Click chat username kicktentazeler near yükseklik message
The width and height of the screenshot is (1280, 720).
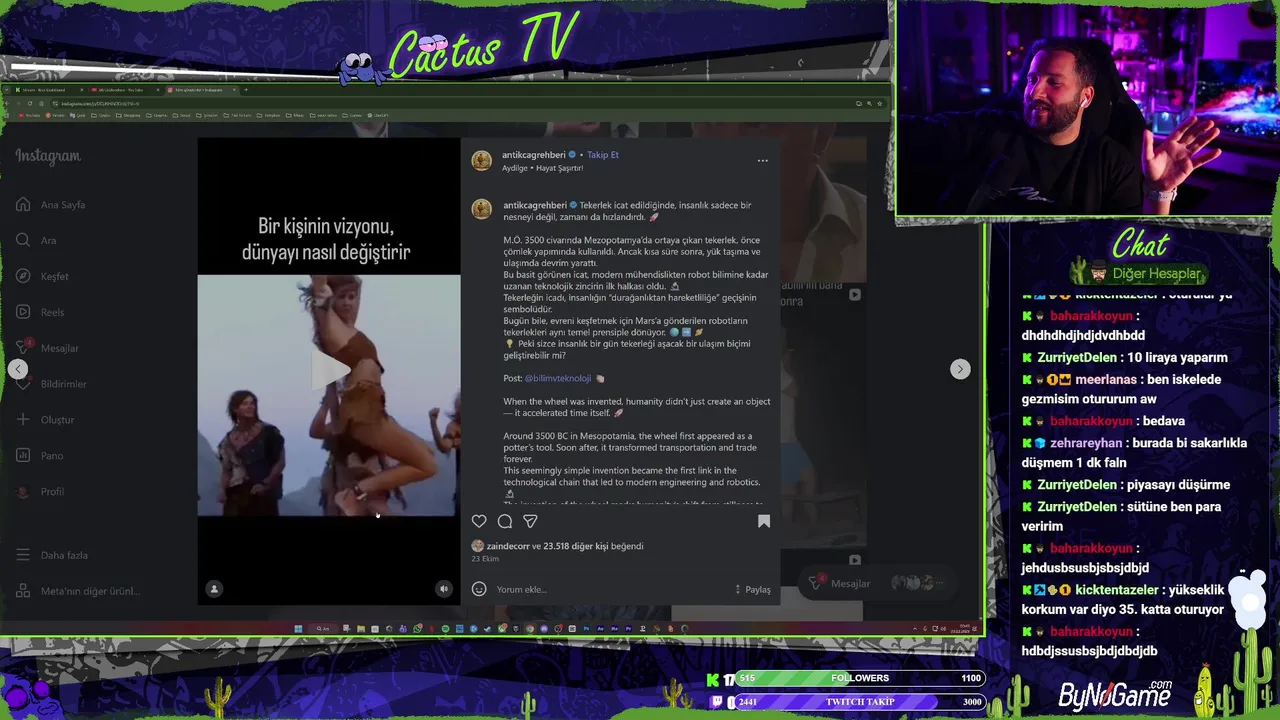tap(1116, 590)
